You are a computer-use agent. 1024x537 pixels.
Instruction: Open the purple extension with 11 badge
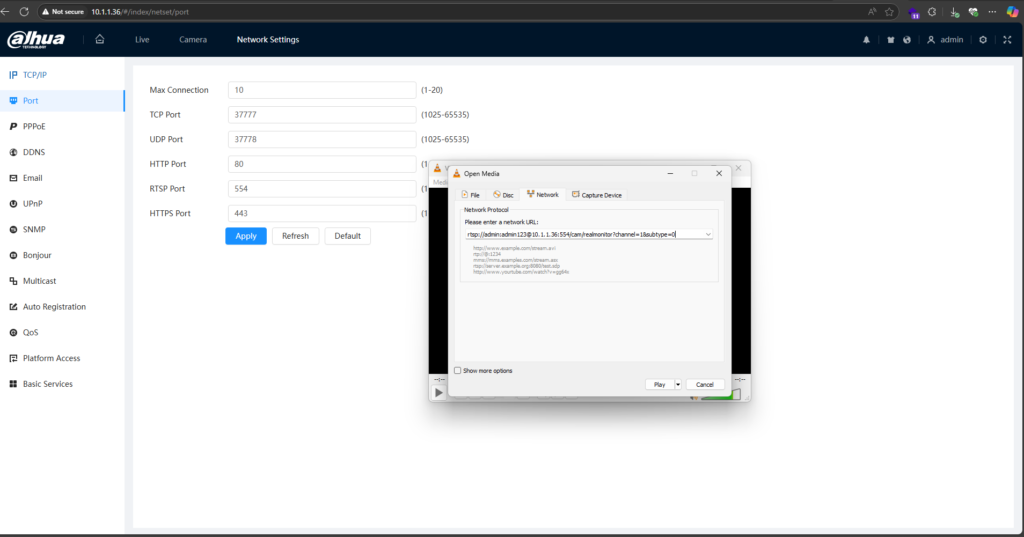tap(914, 12)
